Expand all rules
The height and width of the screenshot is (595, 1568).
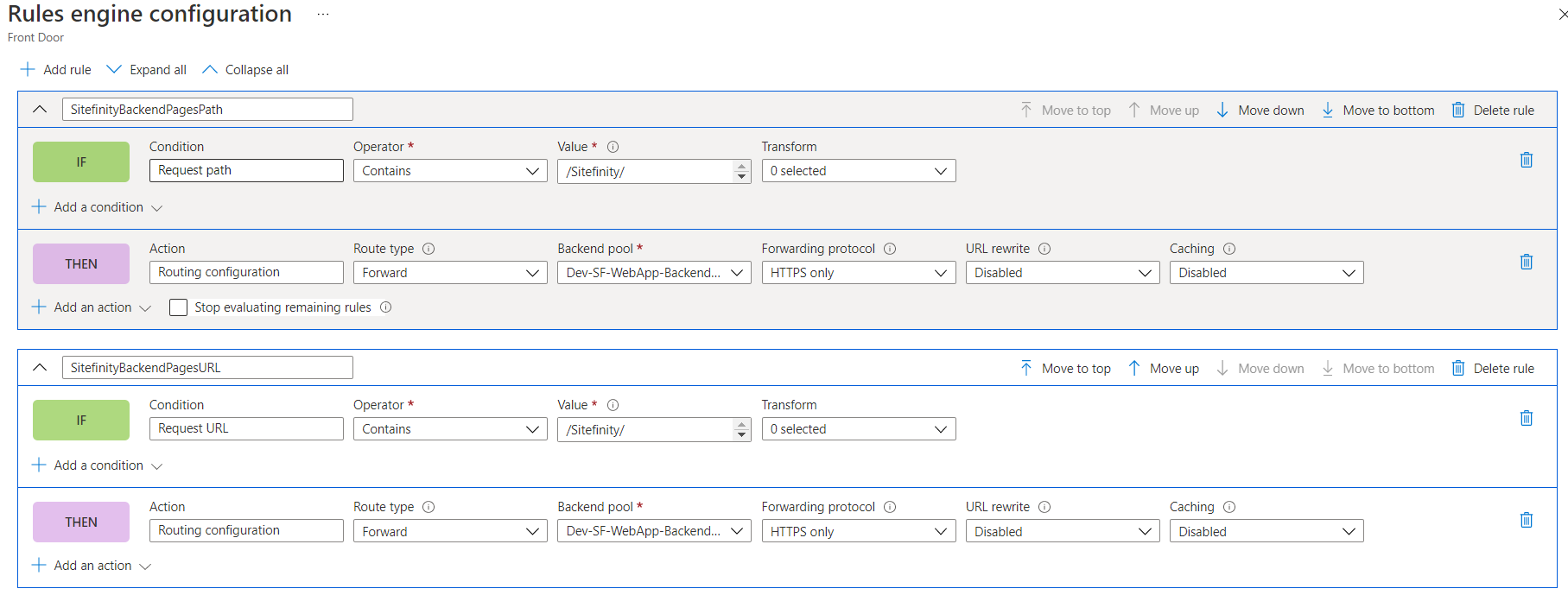click(x=146, y=70)
